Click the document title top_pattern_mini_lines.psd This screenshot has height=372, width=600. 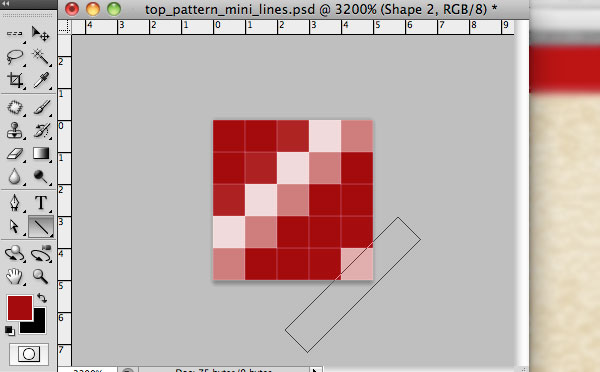[230, 9]
